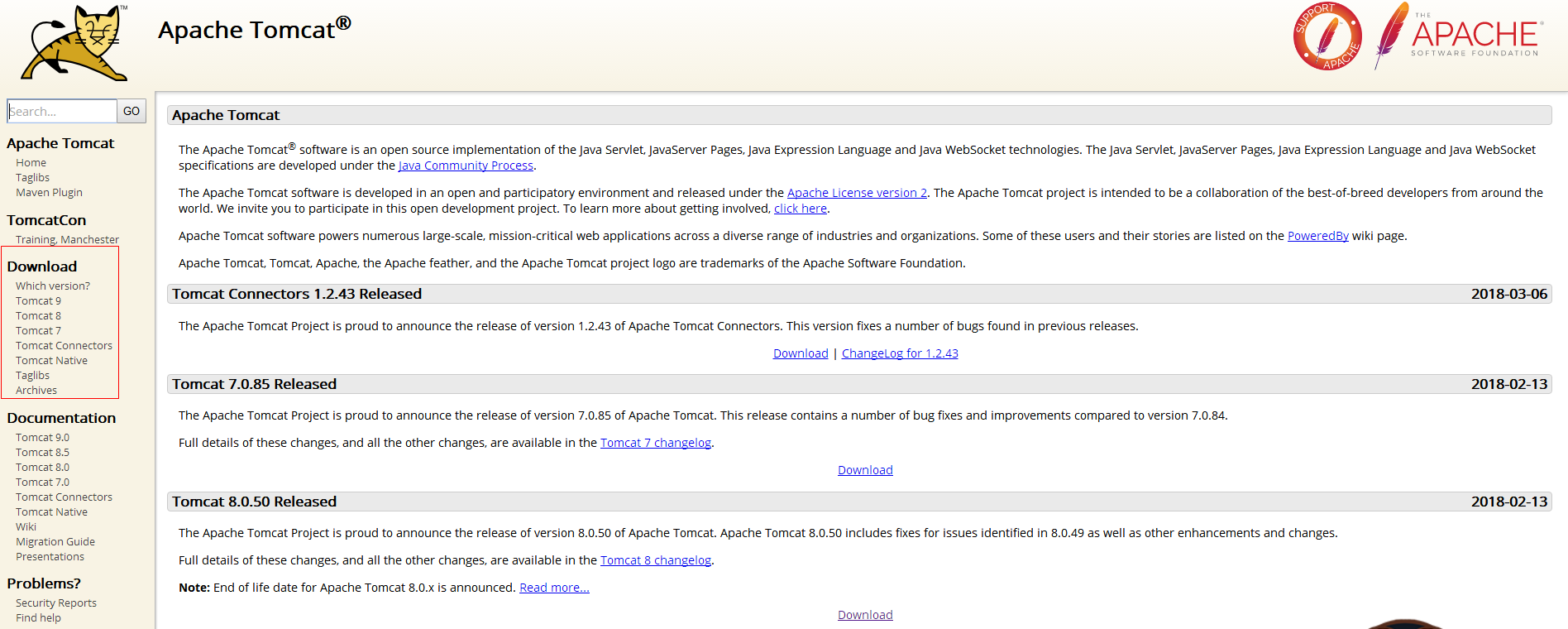Open the Tomcat 9.0 documentation link
Viewport: 1568px width, 629px height.
[42, 438]
